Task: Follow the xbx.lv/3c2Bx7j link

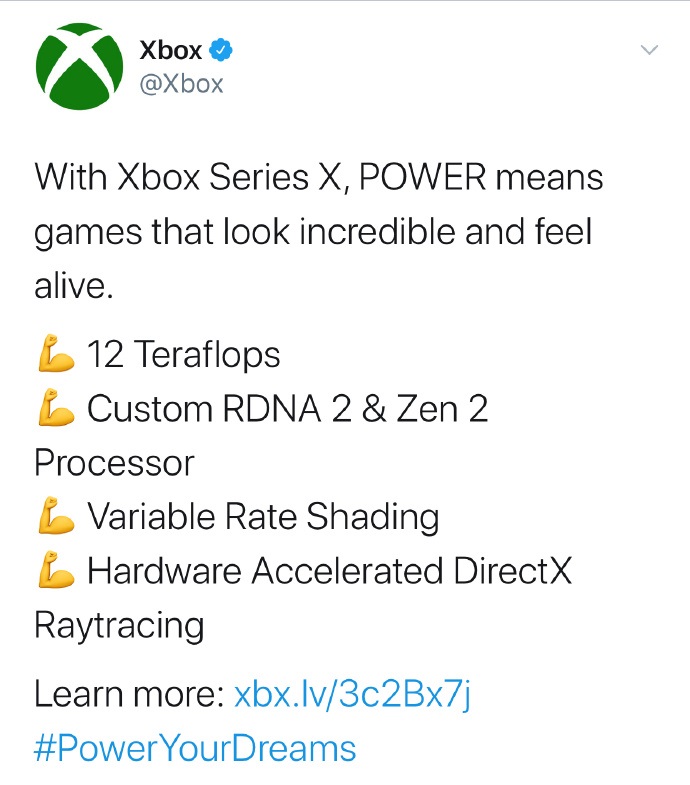Action: [351, 694]
